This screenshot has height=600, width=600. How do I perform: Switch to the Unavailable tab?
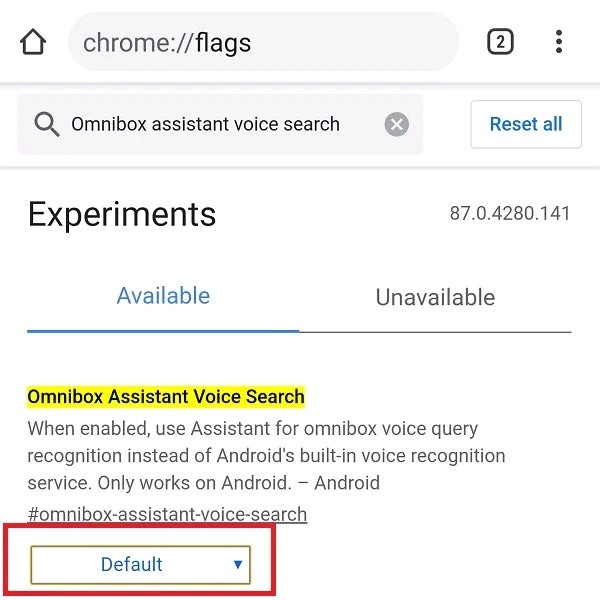(x=435, y=297)
